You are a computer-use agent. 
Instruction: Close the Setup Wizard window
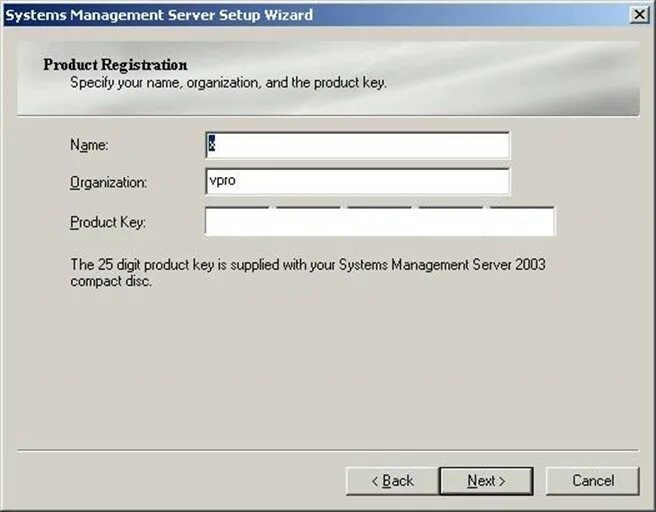point(639,15)
